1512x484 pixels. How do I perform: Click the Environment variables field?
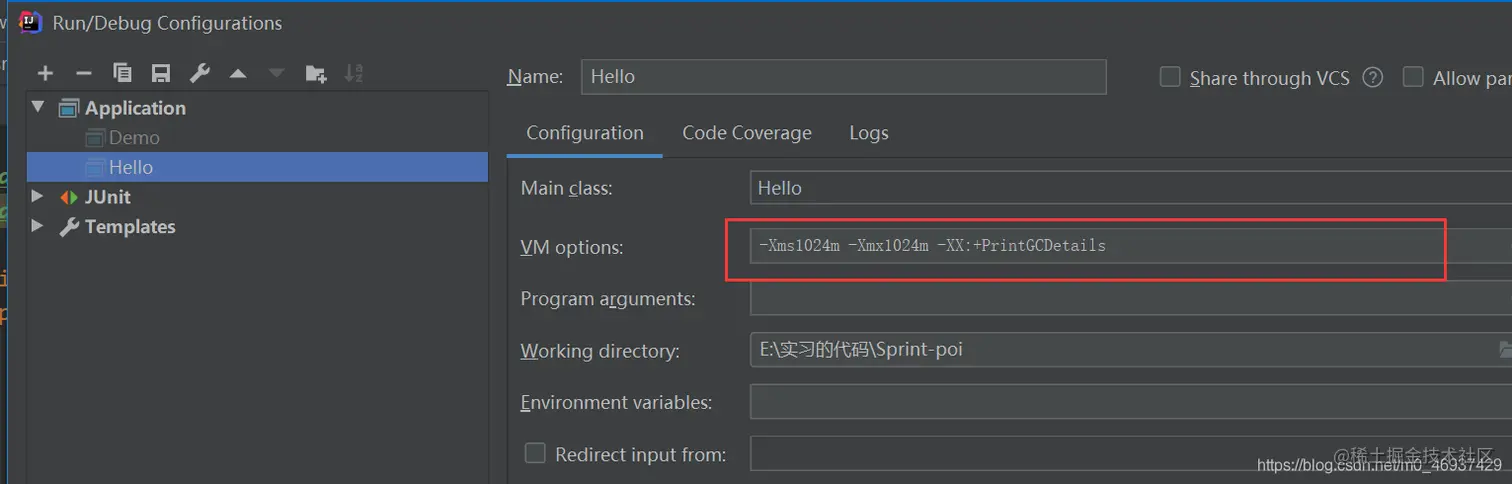[1131, 402]
